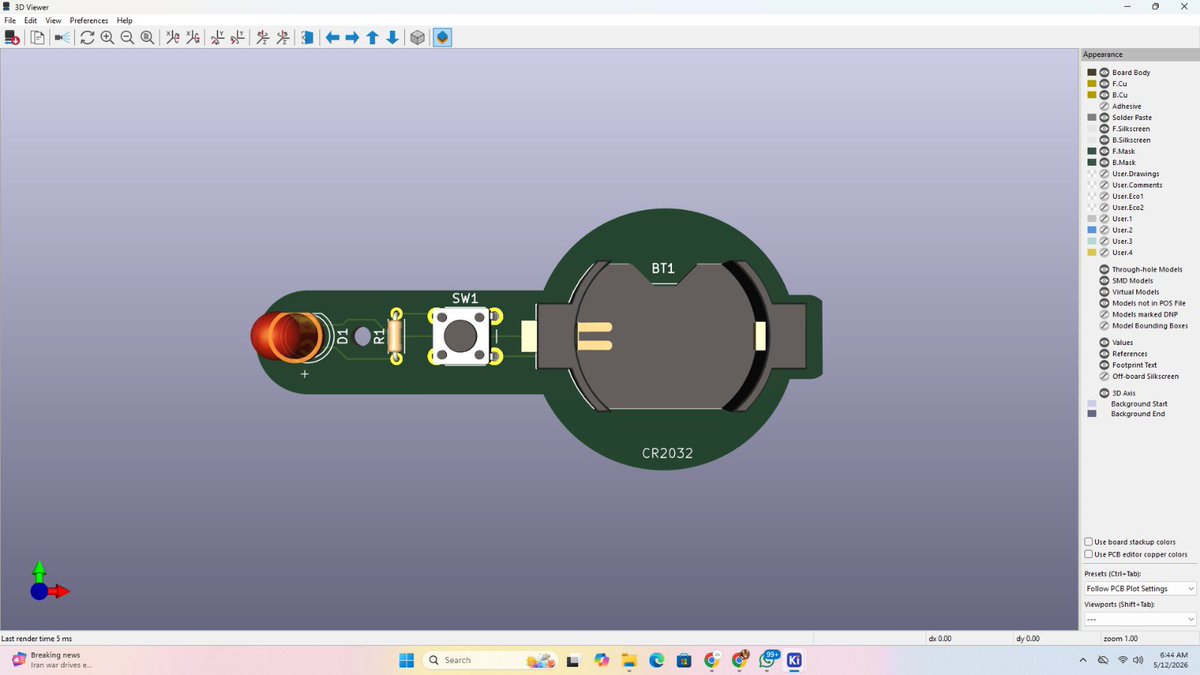Click the Zoom in magnifier
The image size is (1200, 675).
coord(107,37)
